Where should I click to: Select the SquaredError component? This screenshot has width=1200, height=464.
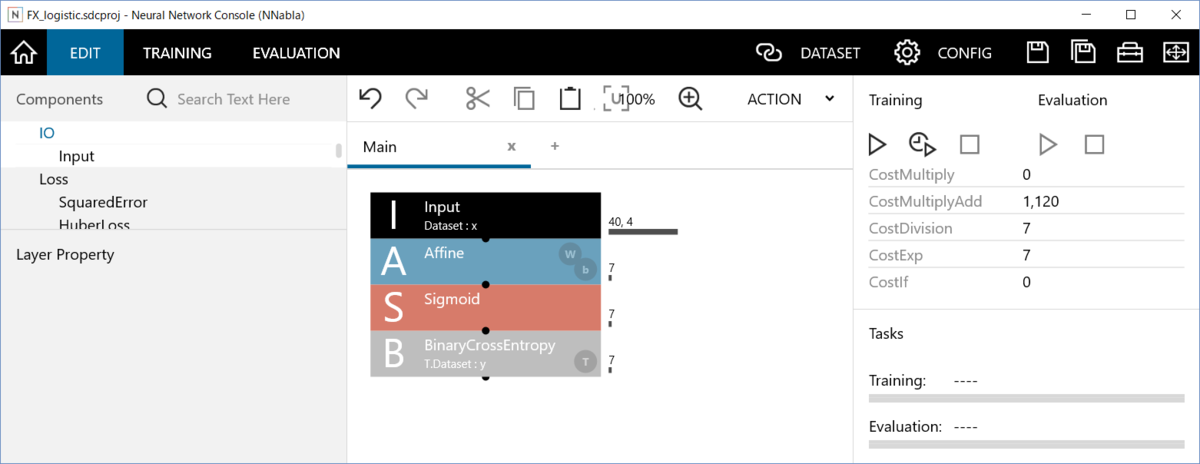pyautogui.click(x=103, y=202)
